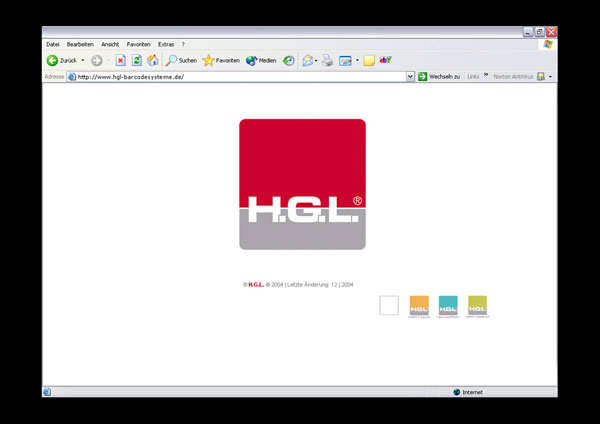
Task: Click the Adresse label
Action: (54, 77)
